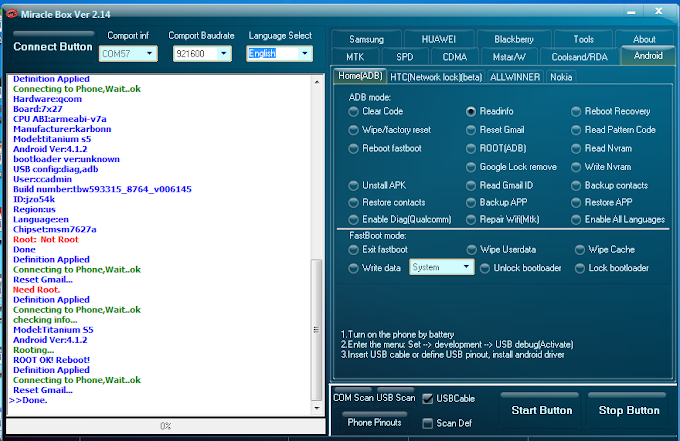Click the 'ROOT OK! Reboot!' log line

click(51, 360)
